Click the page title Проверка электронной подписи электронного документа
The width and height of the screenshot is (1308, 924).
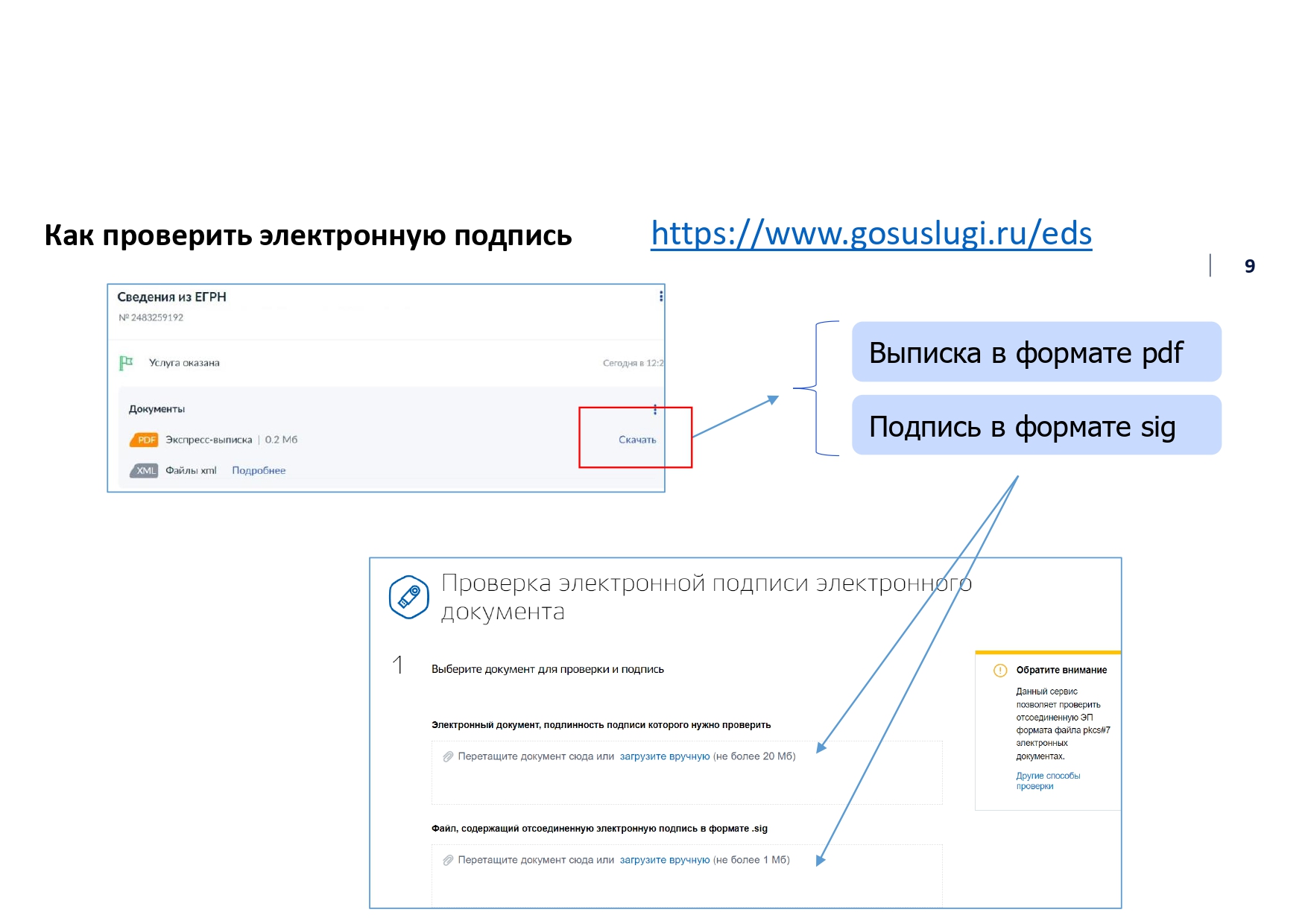(x=707, y=597)
